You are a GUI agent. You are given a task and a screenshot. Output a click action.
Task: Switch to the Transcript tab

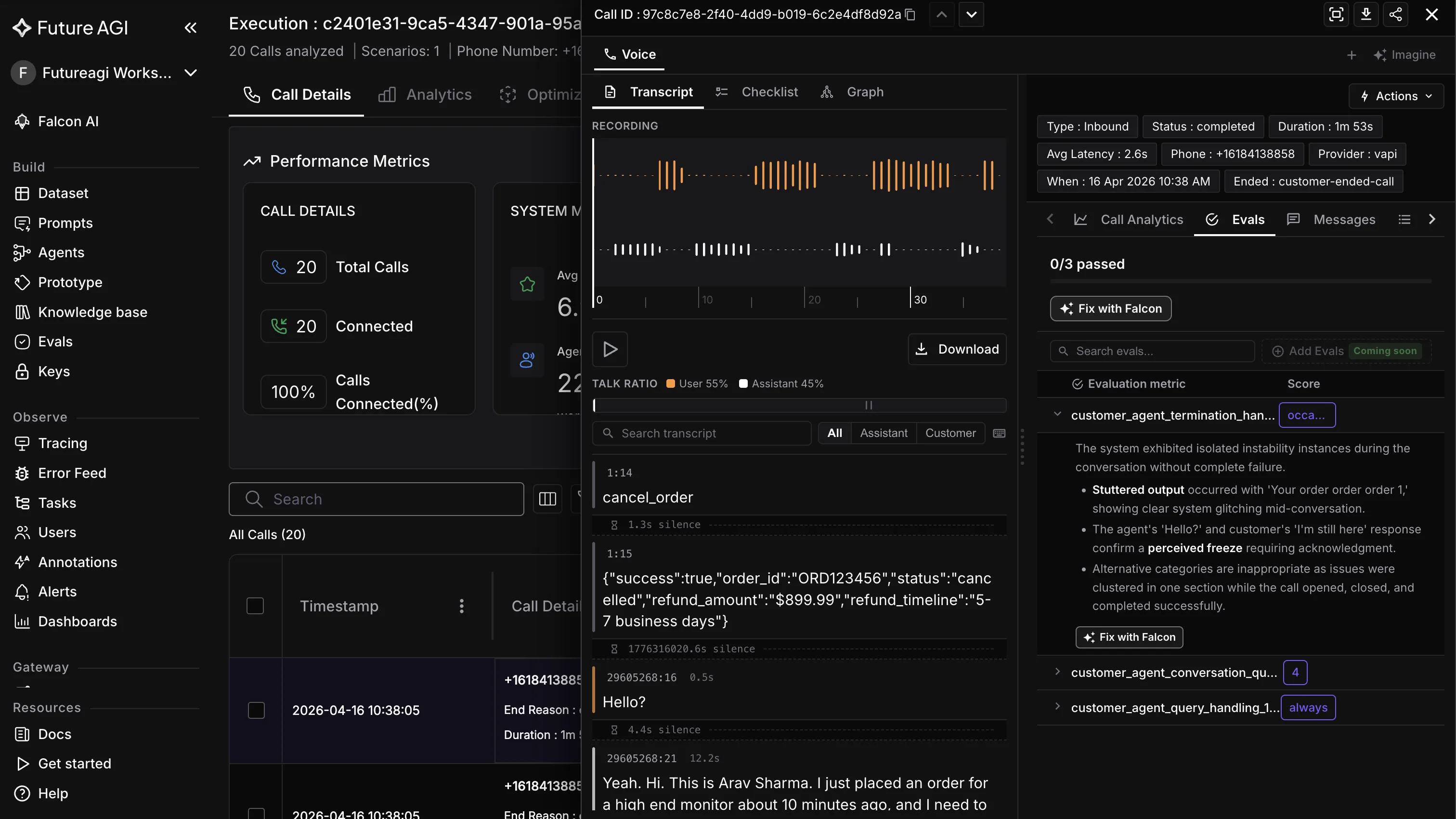pyautogui.click(x=648, y=92)
